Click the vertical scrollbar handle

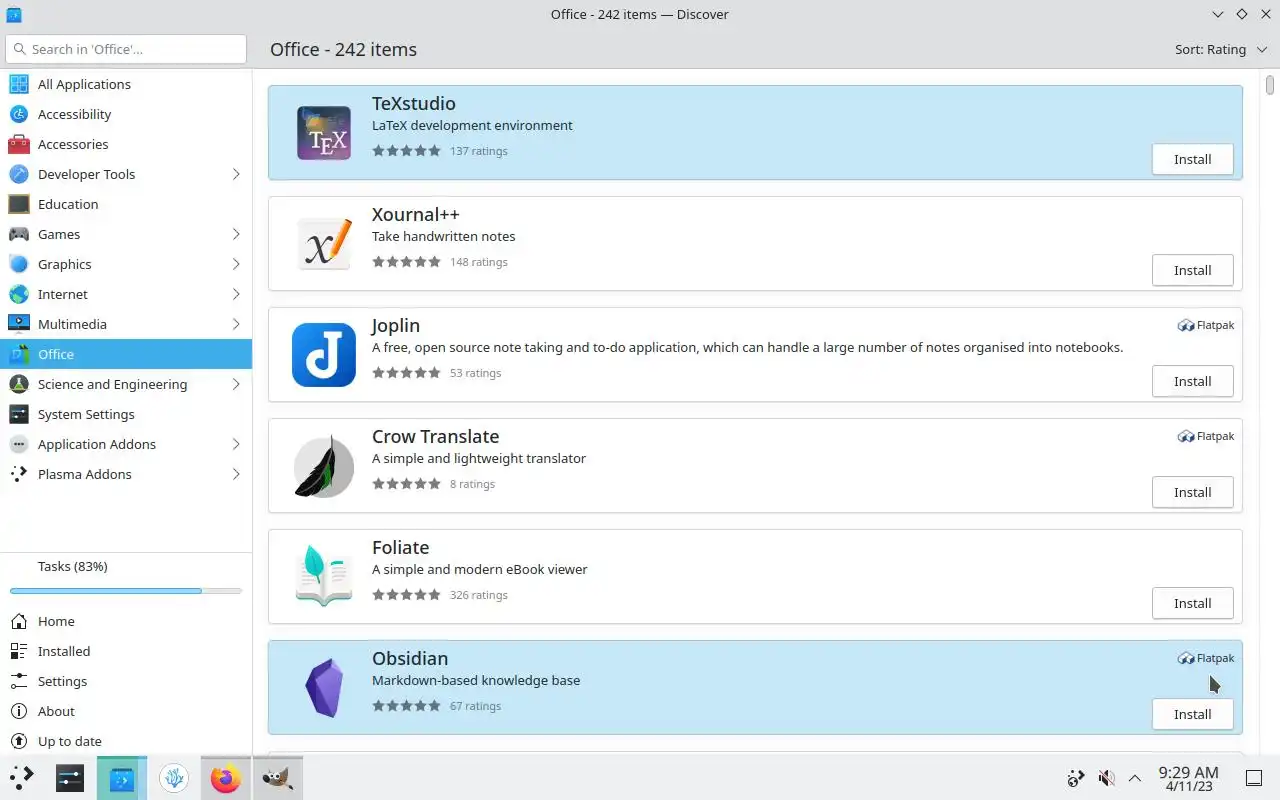pyautogui.click(x=1271, y=84)
